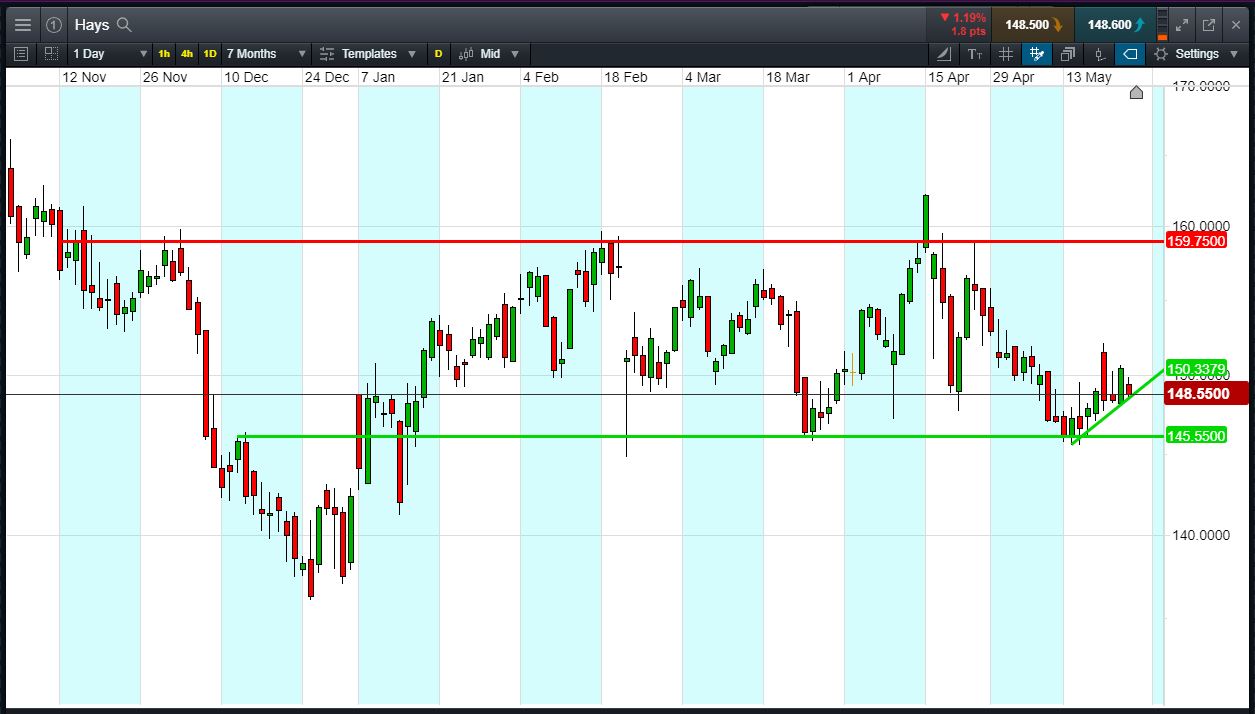The image size is (1255, 714).
Task: Click the sentiment level bar indicator
Action: click(x=1161, y=25)
